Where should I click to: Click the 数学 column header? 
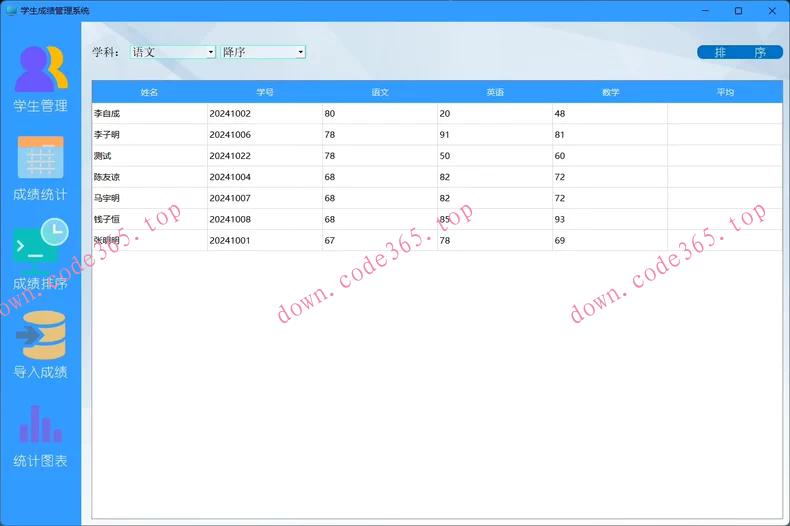[610, 92]
